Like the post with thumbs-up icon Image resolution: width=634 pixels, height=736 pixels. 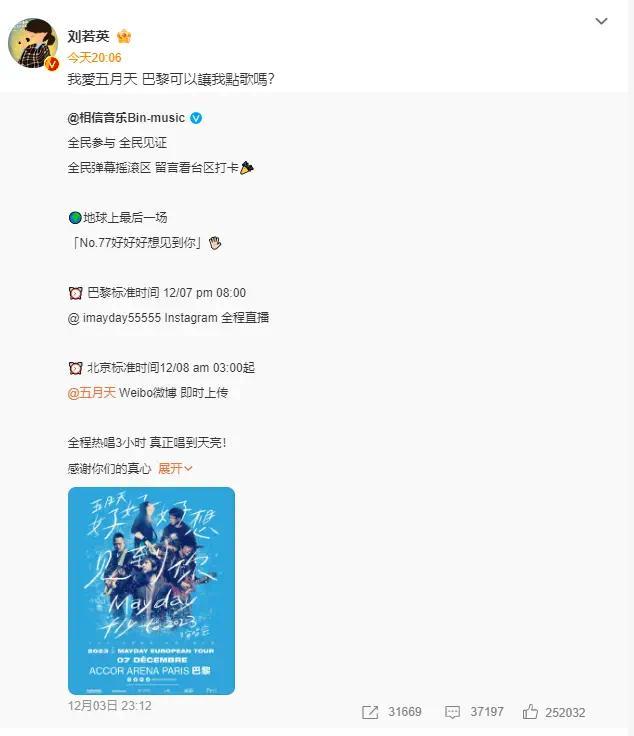click(530, 712)
